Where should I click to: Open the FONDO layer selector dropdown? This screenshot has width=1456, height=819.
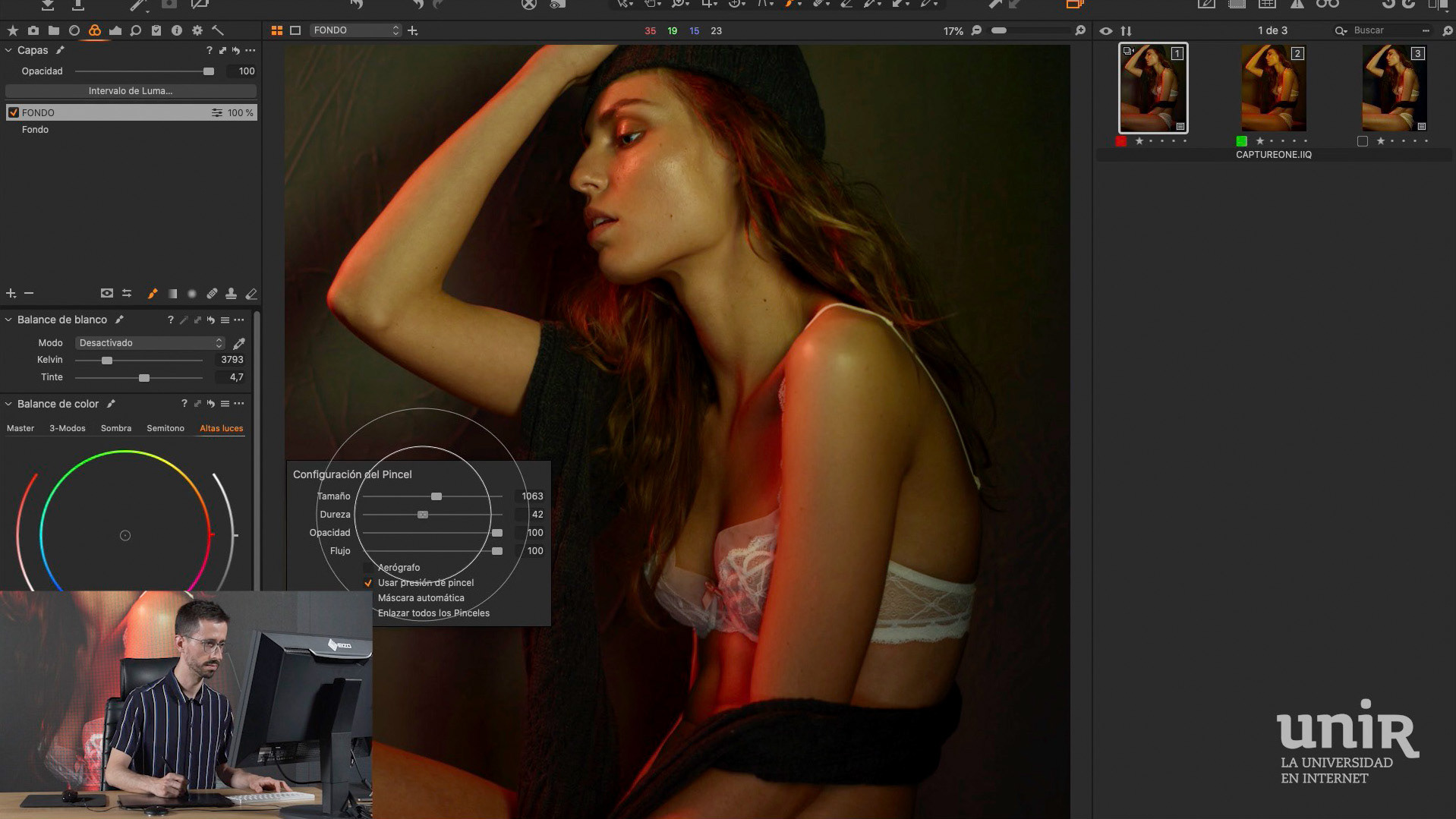(x=355, y=30)
